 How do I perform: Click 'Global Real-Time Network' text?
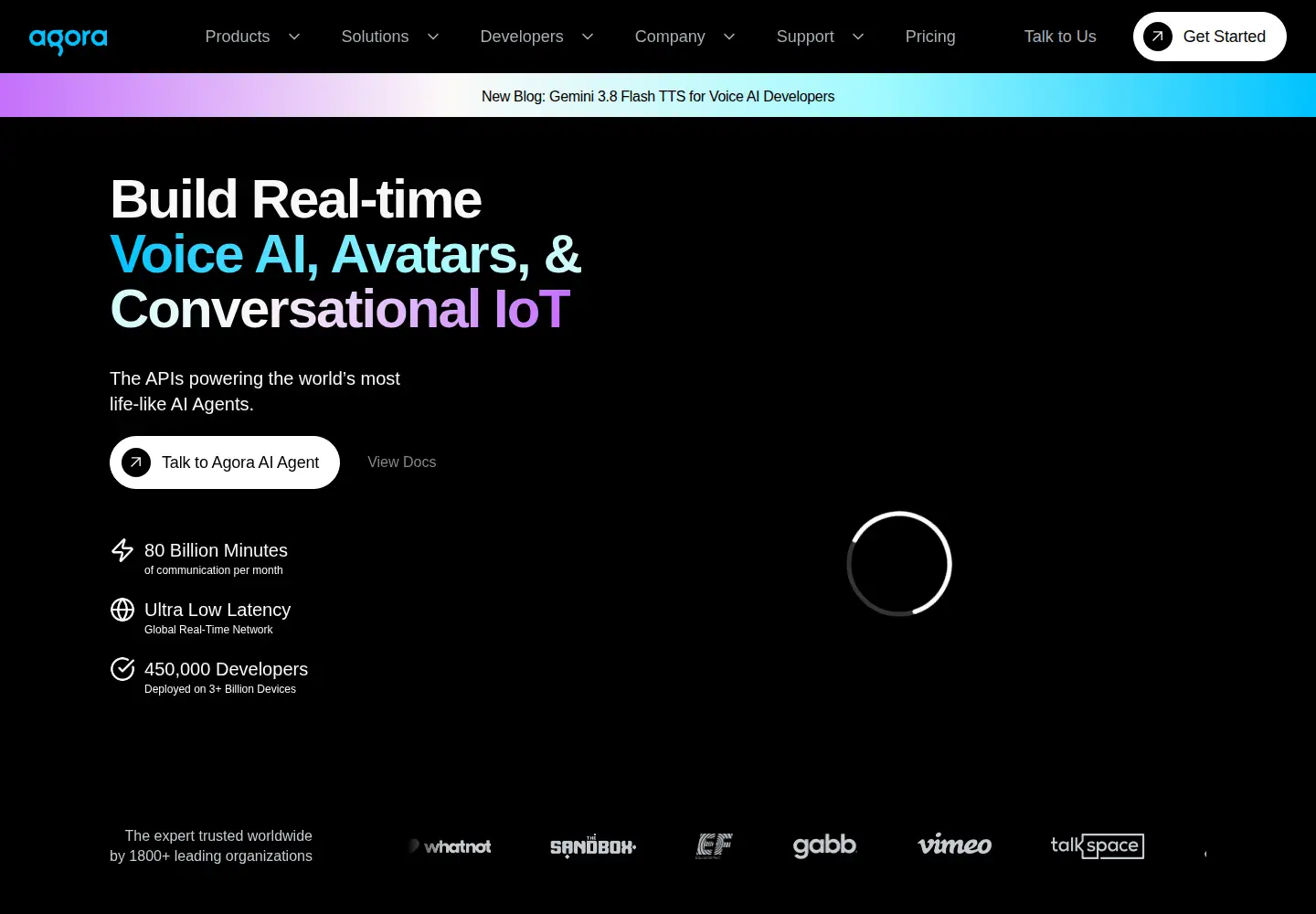click(x=208, y=630)
